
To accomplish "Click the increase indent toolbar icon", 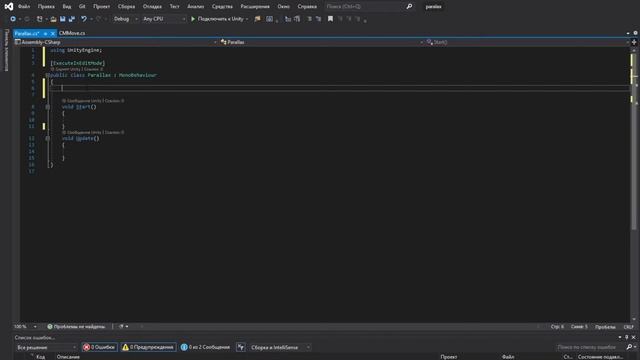I will 297,19.
